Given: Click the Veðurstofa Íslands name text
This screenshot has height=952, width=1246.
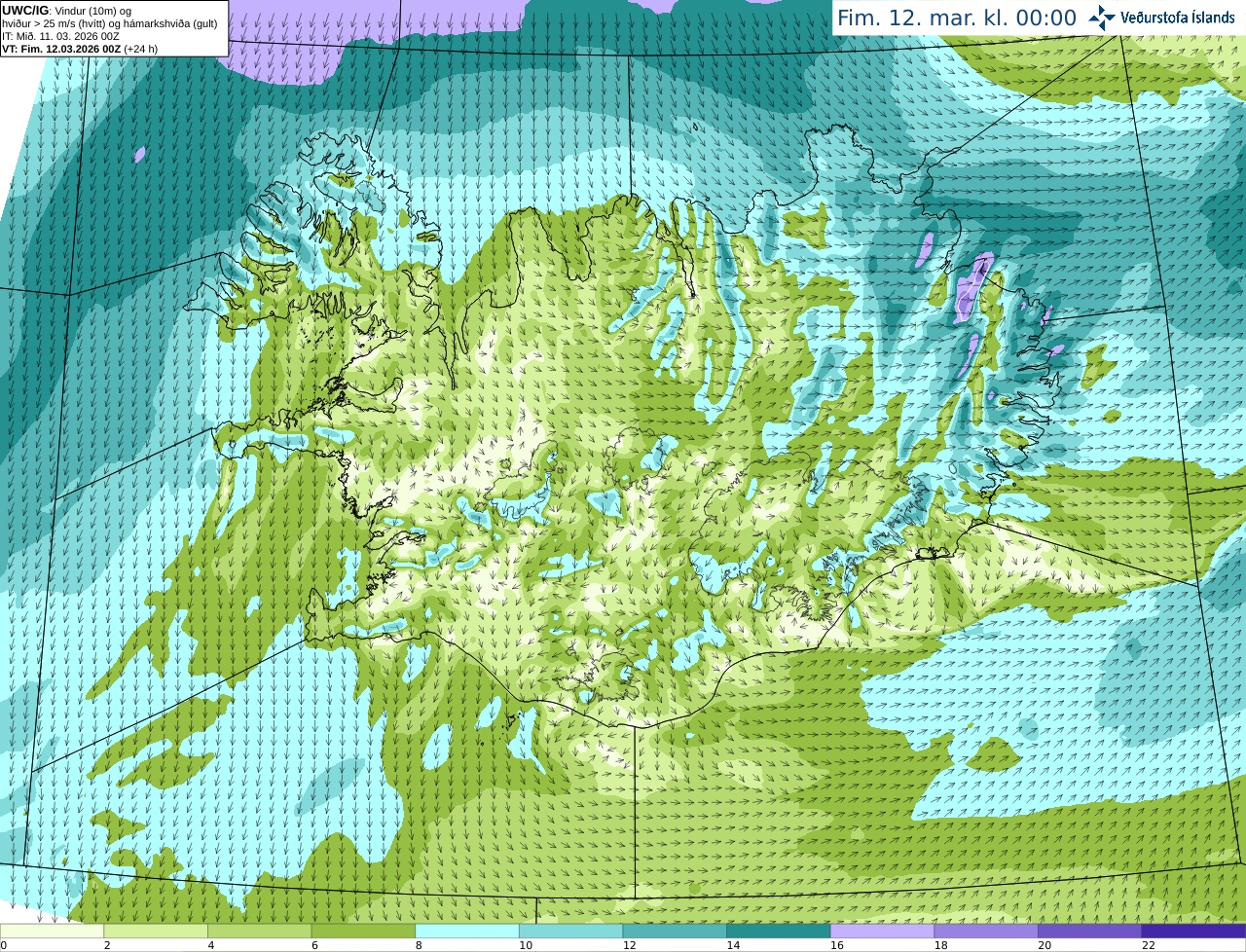Looking at the screenshot, I should [1177, 18].
